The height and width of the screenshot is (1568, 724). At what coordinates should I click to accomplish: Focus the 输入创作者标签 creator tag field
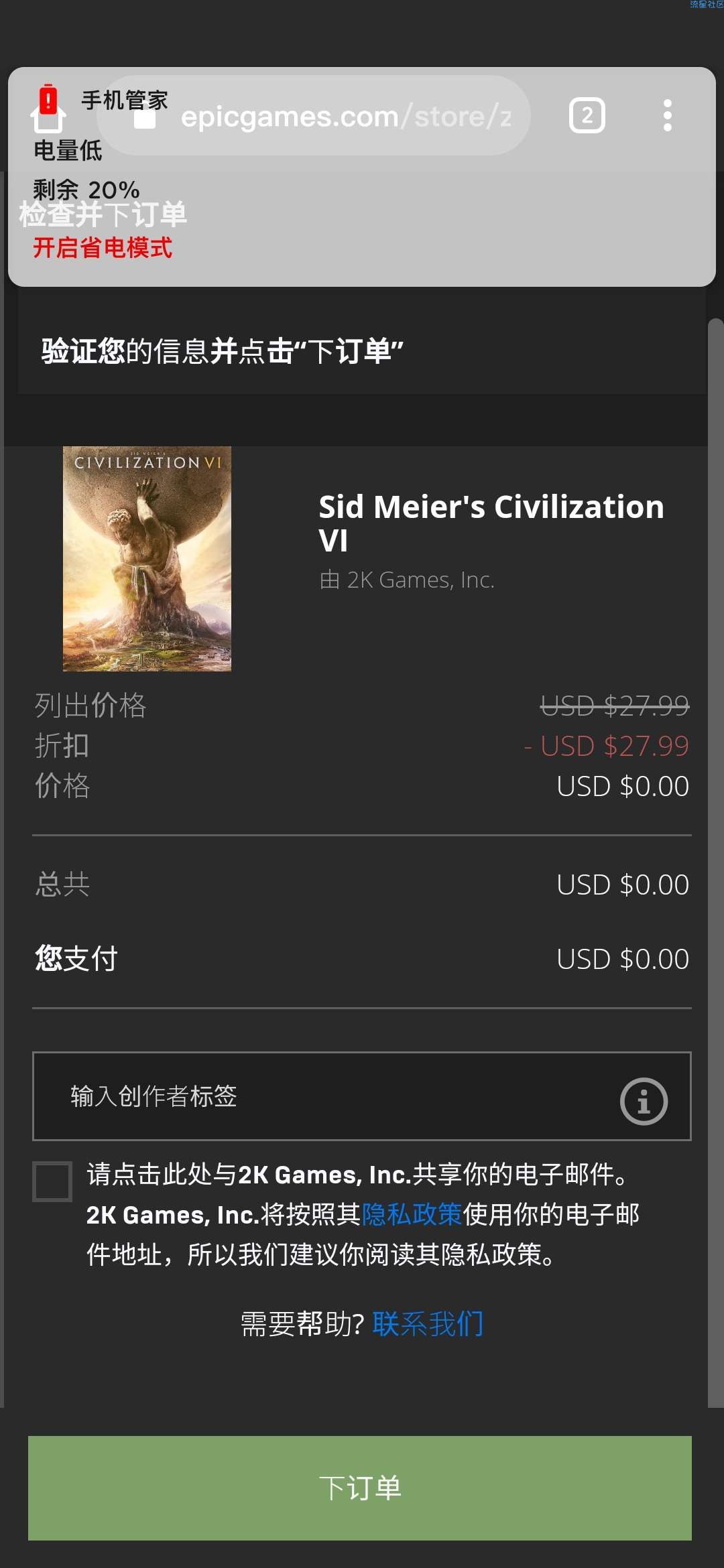point(362,1096)
